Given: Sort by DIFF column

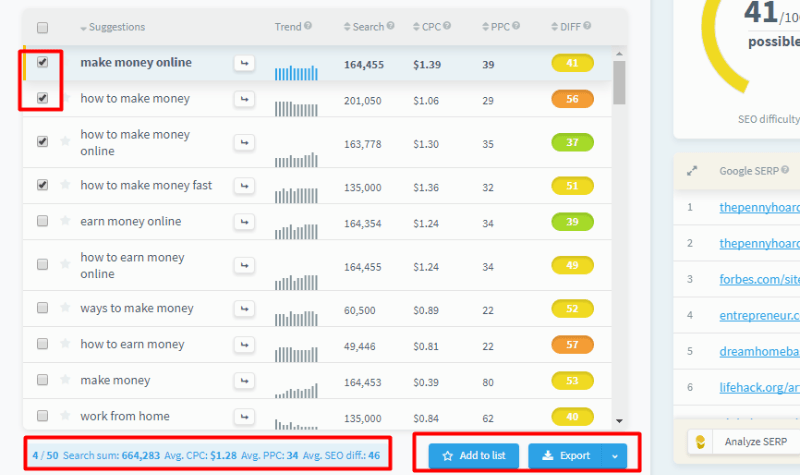Looking at the screenshot, I should tap(566, 27).
